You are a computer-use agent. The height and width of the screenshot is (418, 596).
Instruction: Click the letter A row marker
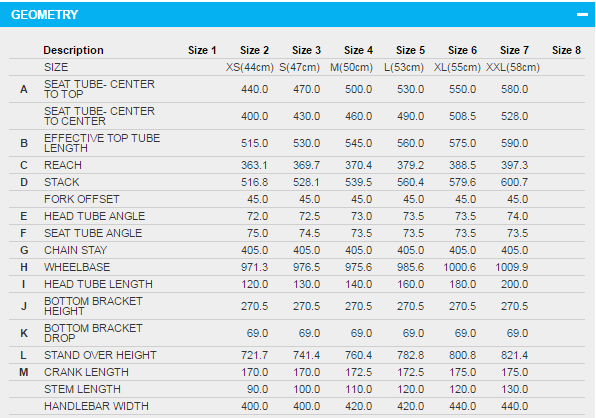pos(24,89)
